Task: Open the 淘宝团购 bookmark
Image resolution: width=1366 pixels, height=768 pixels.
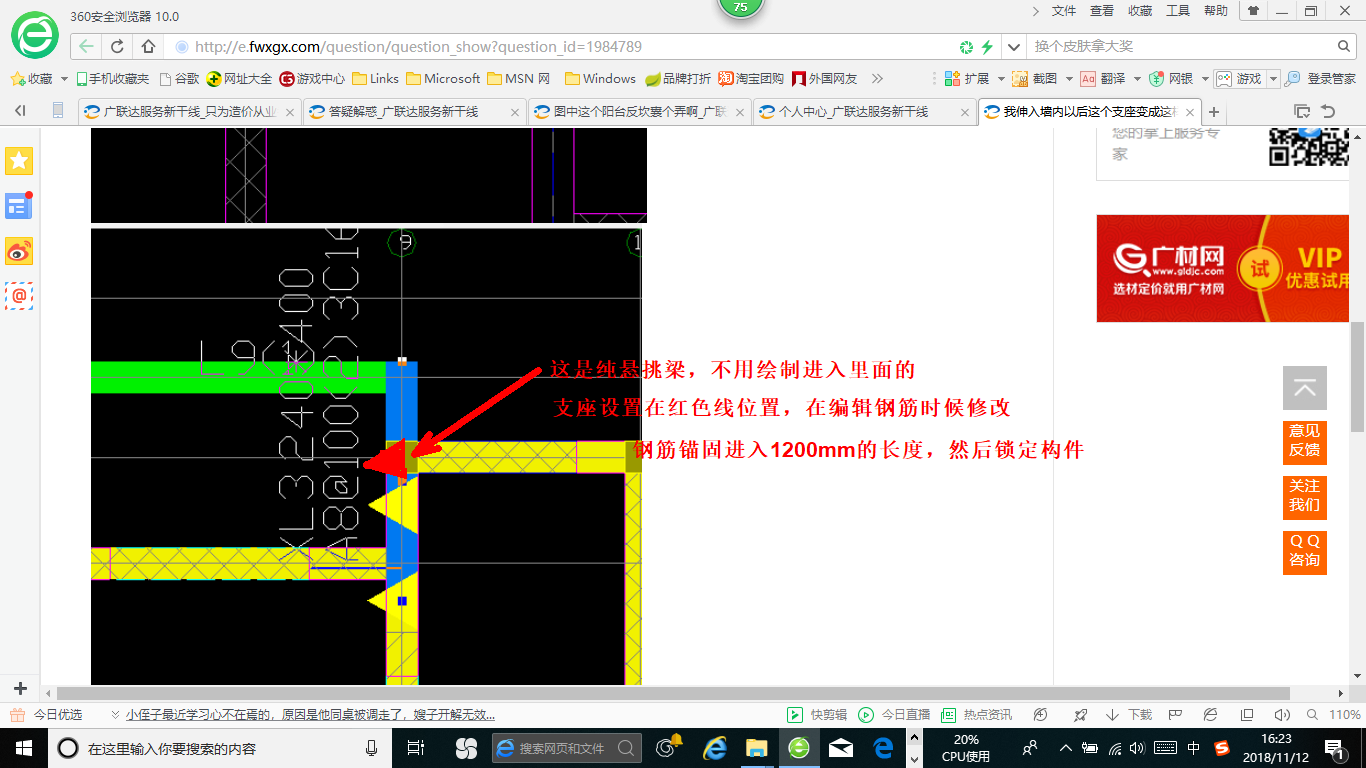Action: [x=751, y=79]
